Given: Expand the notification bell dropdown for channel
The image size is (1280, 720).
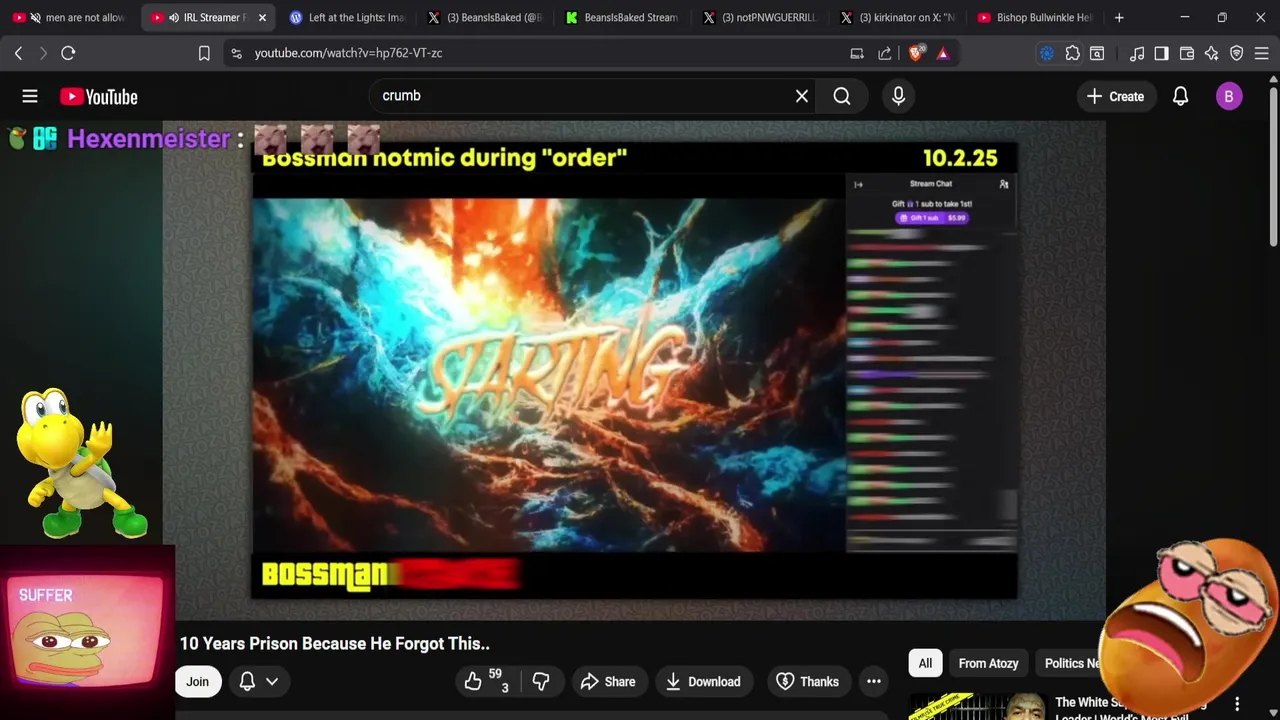Looking at the screenshot, I should (259, 682).
